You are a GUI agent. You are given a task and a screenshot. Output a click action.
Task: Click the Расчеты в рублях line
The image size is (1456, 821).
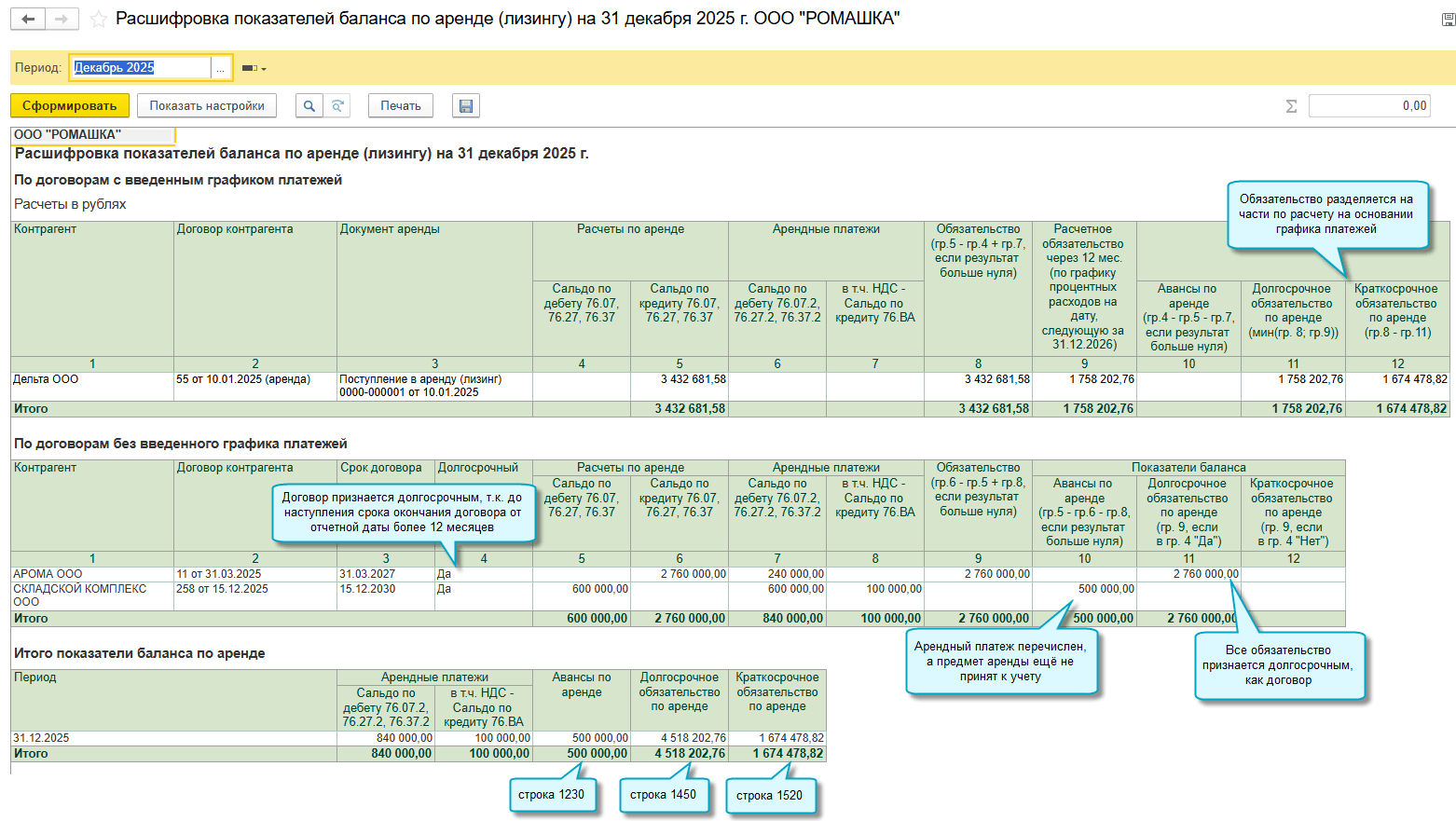point(70,204)
